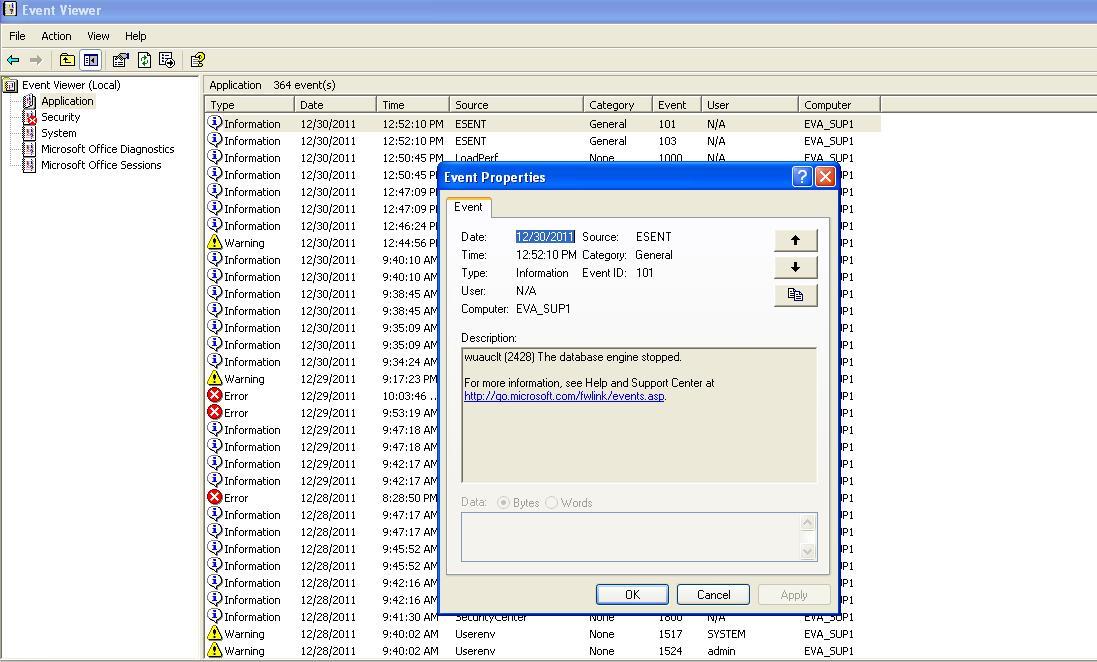Click the copy event details button
The width and height of the screenshot is (1097, 662).
click(x=795, y=295)
